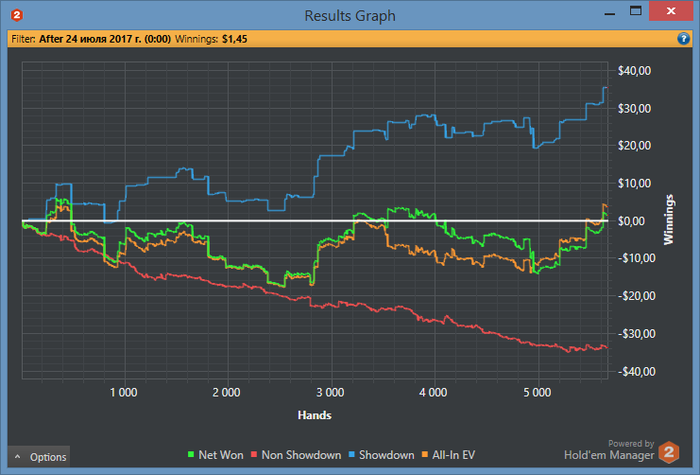Click the $30,00 axis label
The image size is (700, 475).
634,108
